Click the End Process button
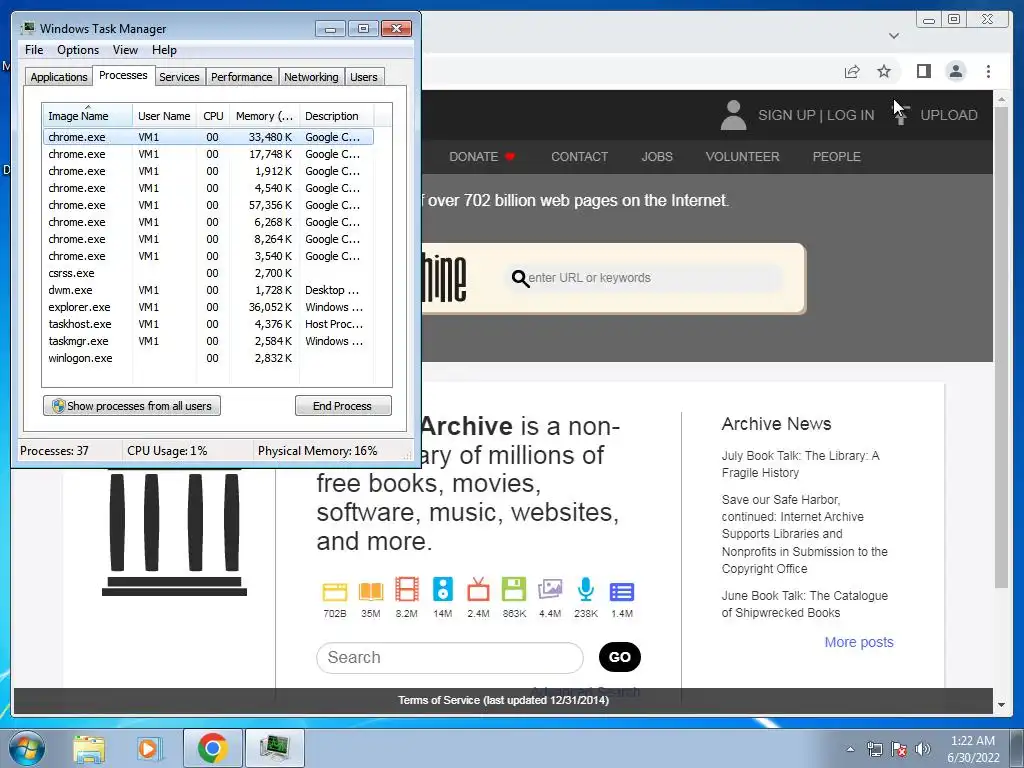Viewport: 1024px width, 768px height. coord(343,406)
